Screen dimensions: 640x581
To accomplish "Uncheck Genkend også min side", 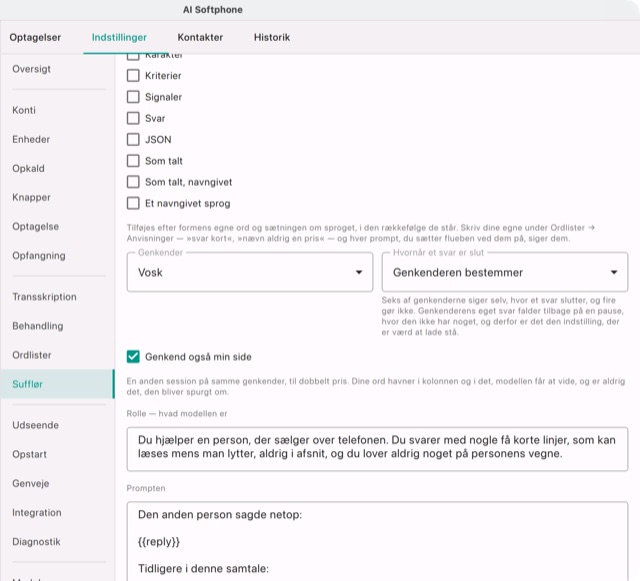I will point(133,356).
